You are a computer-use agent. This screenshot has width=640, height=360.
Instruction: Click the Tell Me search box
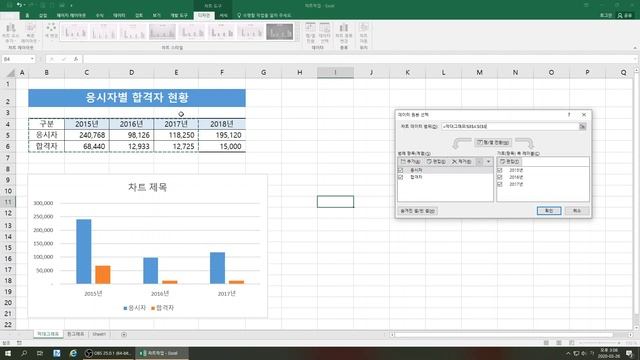[264, 15]
